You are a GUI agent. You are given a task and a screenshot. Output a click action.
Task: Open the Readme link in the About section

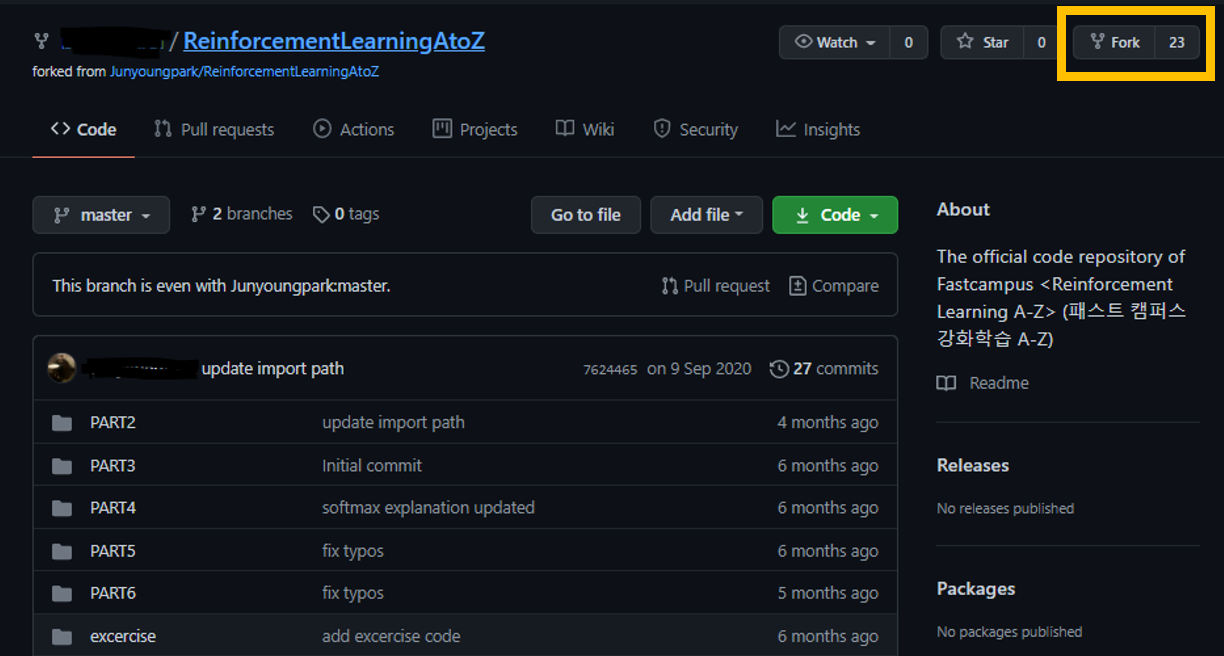click(x=983, y=383)
